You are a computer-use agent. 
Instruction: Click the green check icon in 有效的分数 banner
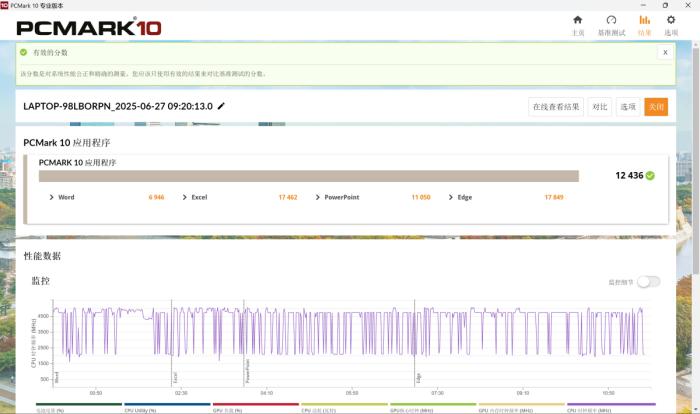pos(26,53)
